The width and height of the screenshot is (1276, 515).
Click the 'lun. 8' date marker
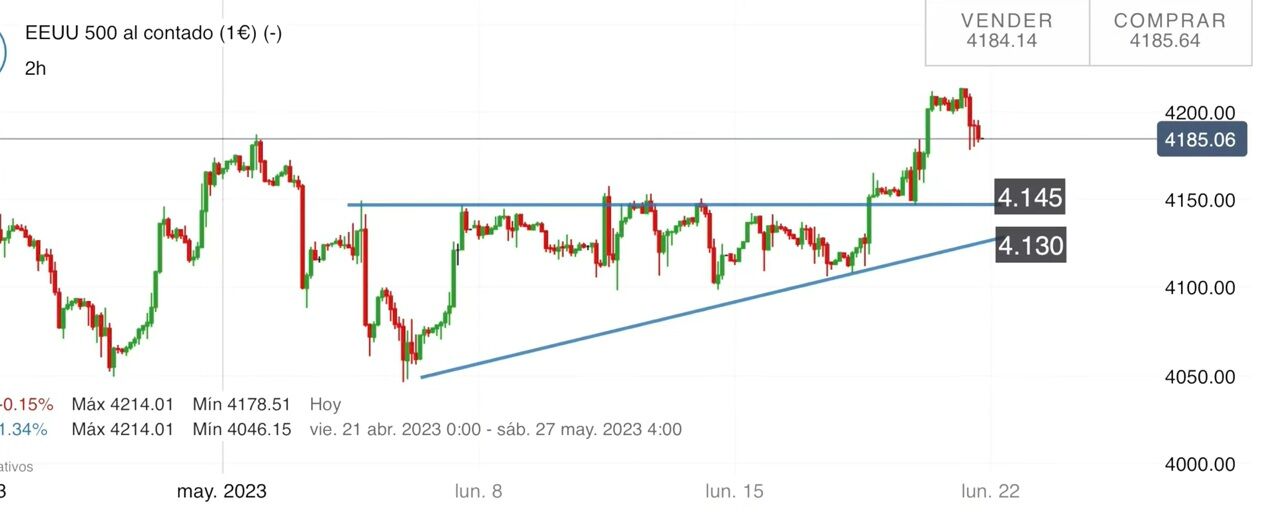[x=478, y=491]
